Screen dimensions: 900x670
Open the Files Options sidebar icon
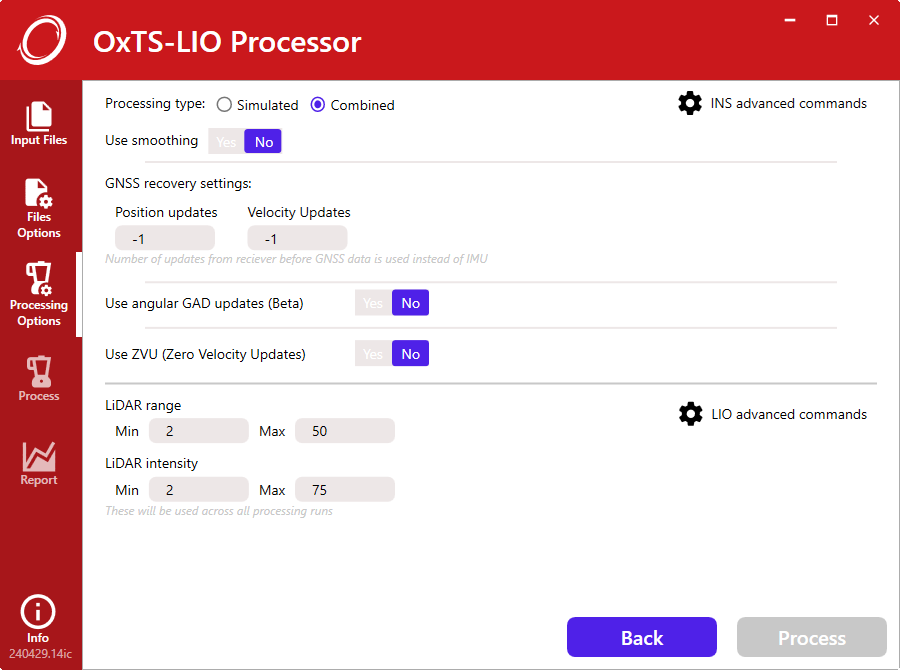(38, 192)
